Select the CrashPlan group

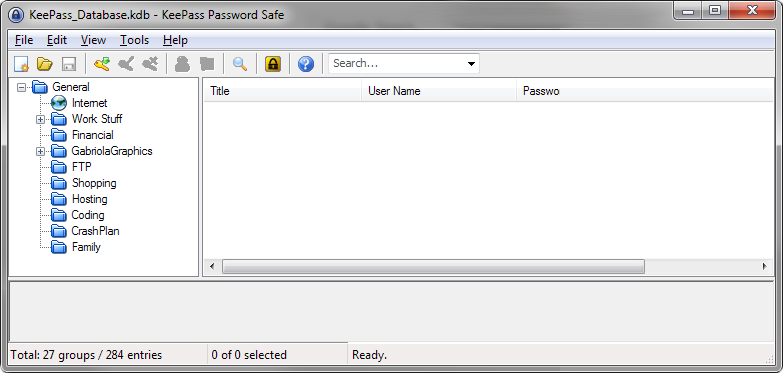95,231
